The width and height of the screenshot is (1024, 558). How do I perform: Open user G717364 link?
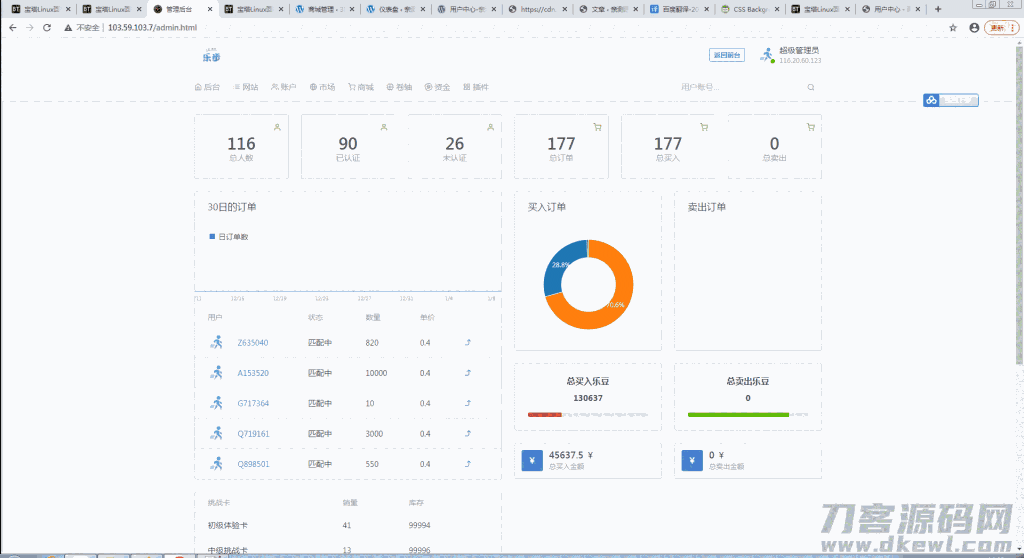[253, 403]
